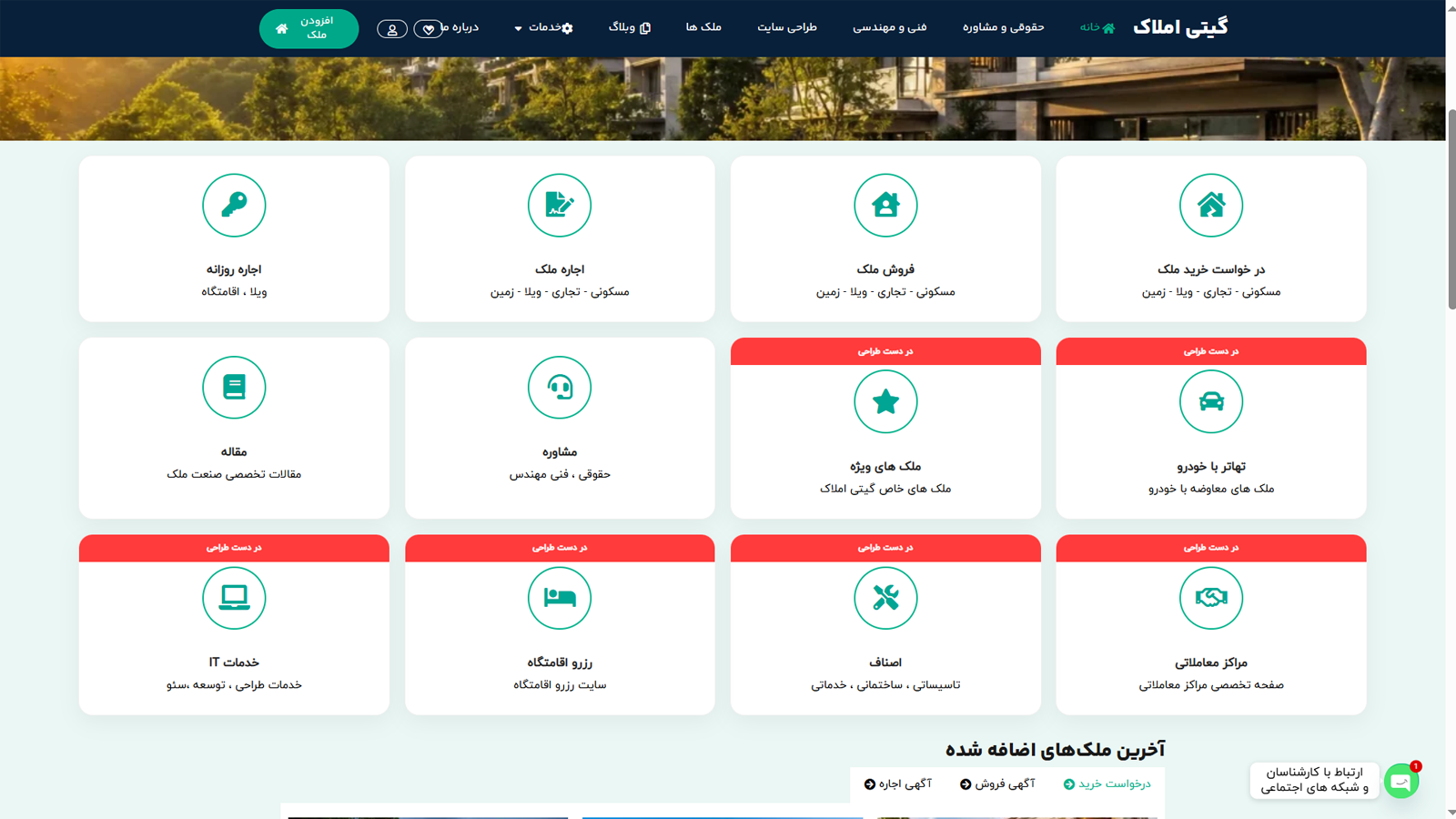Switch to the آگهی اجاره tab
This screenshot has width=1456, height=819.
point(898,784)
